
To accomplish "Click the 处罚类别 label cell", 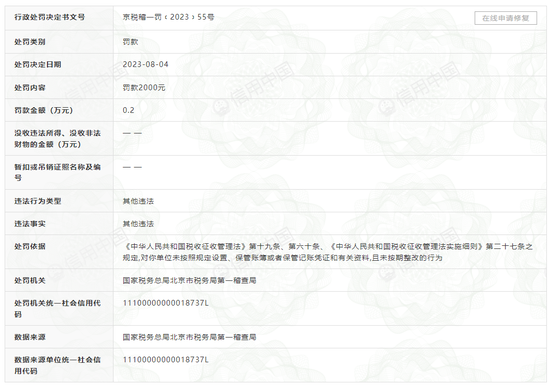I will tap(59, 42).
